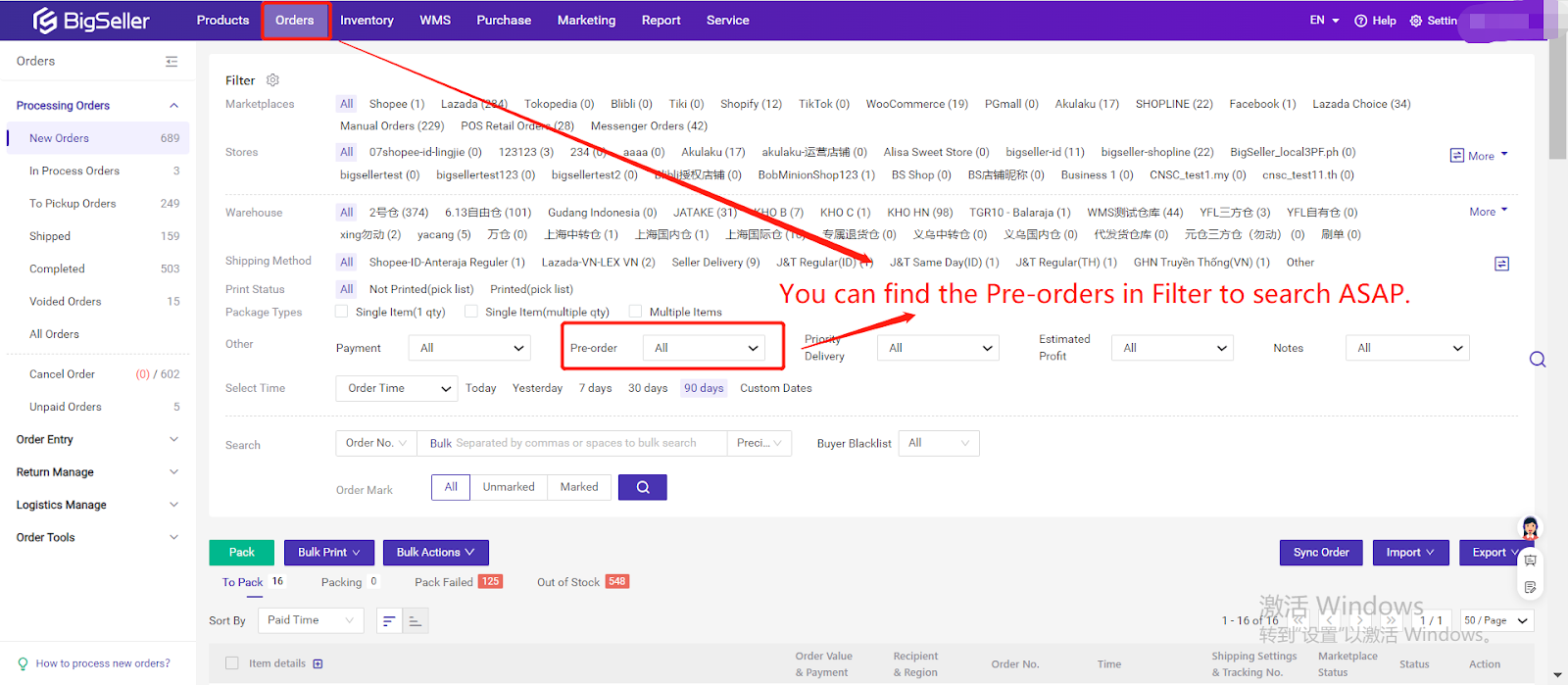1568x685 pixels.
Task: Click the page scrollbar down arrow
Action: (1558, 676)
